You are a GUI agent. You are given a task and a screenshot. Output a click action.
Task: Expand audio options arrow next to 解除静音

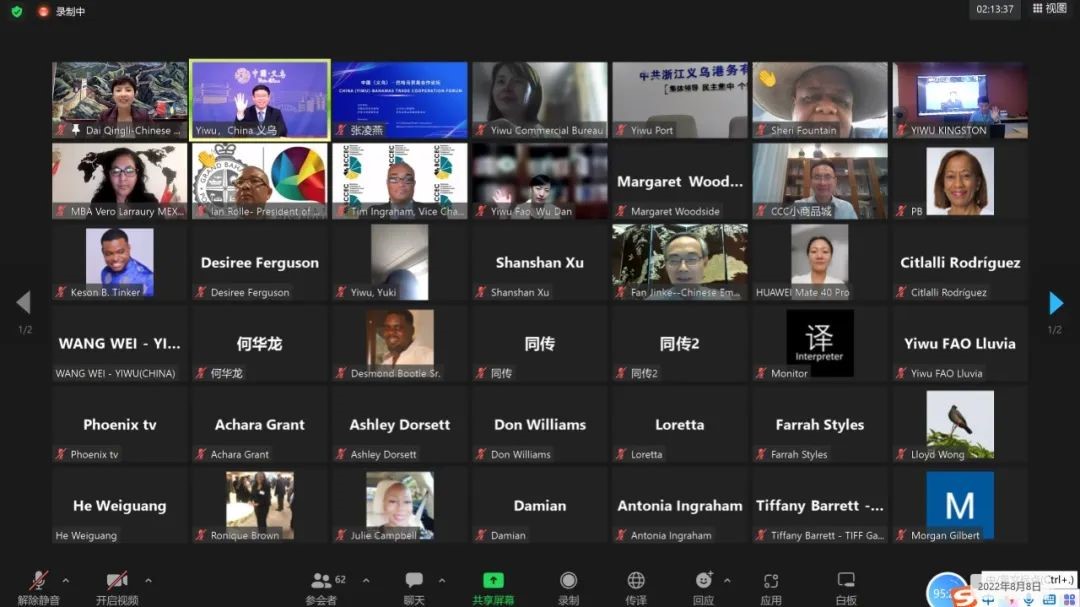click(x=65, y=580)
